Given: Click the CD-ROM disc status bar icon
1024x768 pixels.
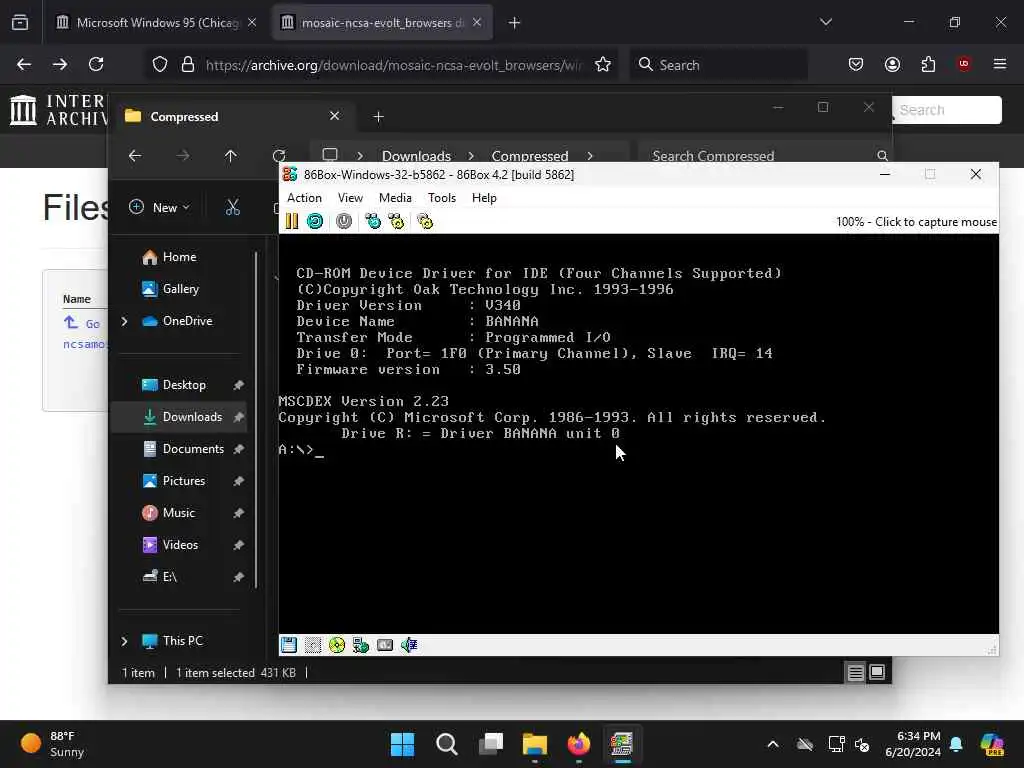Looking at the screenshot, I should 337,645.
